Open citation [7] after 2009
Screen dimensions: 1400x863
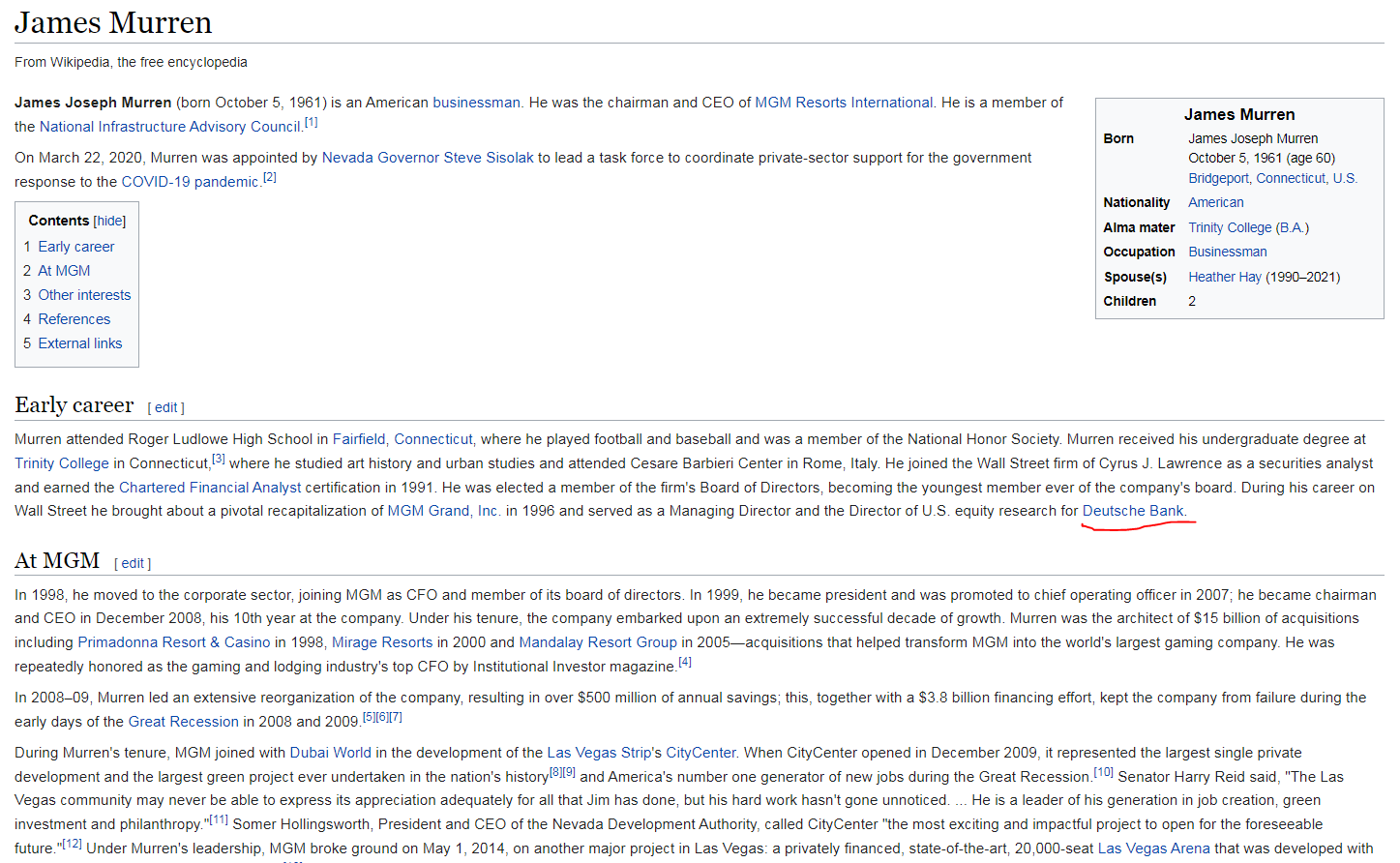pyautogui.click(x=396, y=717)
